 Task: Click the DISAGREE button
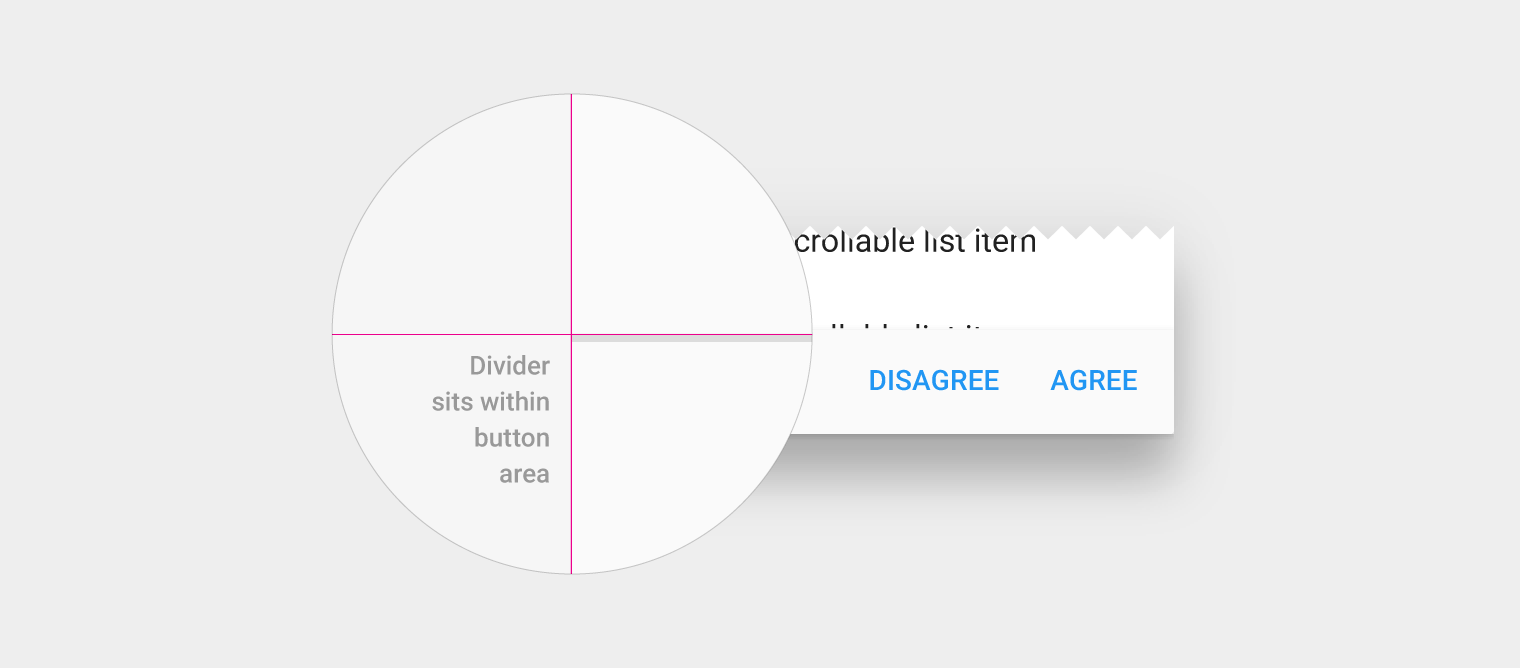pyautogui.click(x=933, y=381)
